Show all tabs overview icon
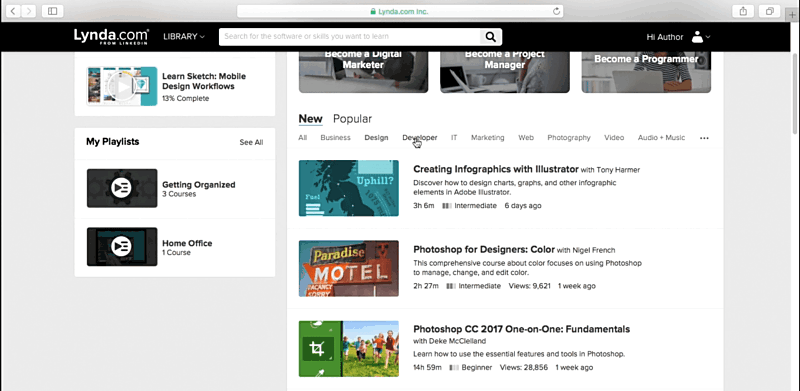The width and height of the screenshot is (800, 391). click(x=769, y=11)
